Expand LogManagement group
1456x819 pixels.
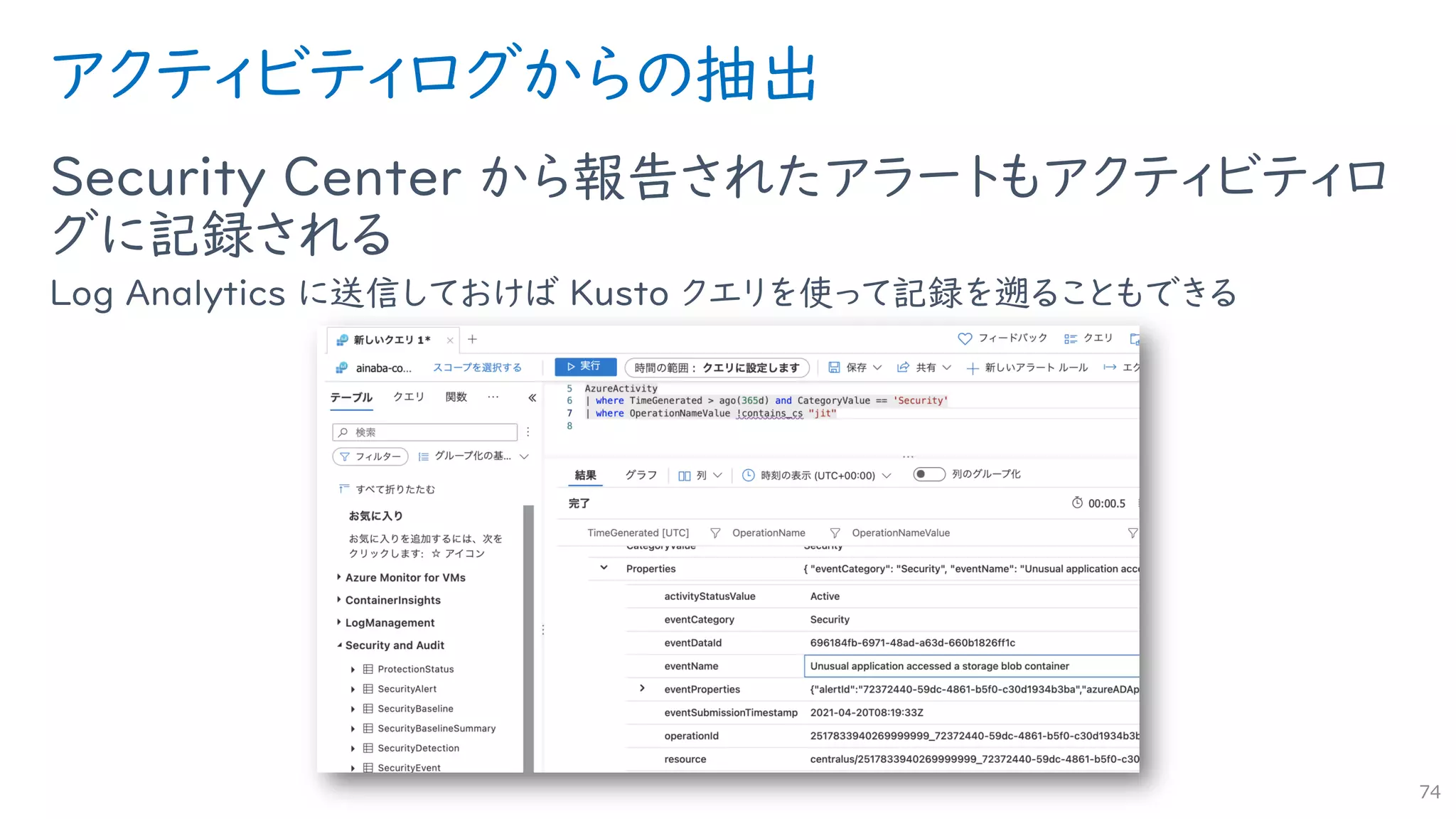click(338, 622)
